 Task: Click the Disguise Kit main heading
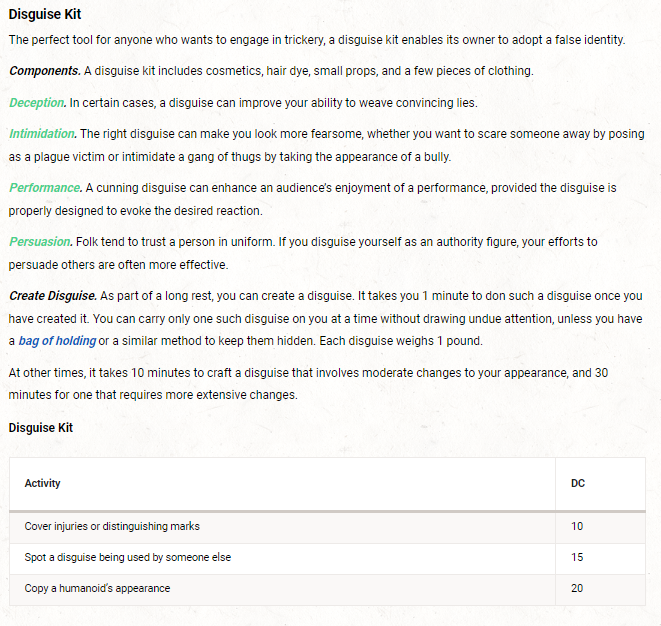pyautogui.click(x=45, y=14)
